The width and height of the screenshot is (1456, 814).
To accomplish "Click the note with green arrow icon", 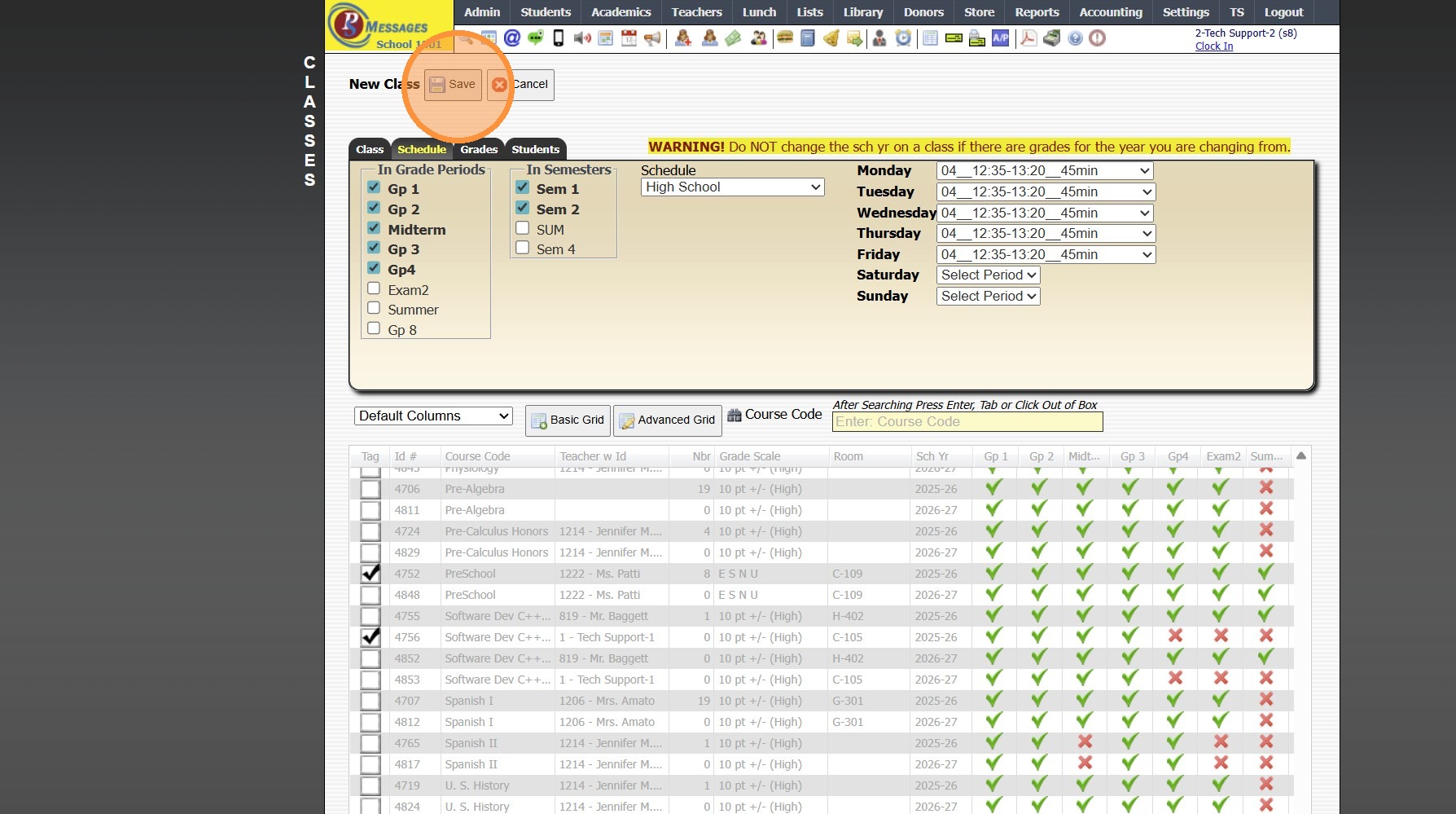I will pyautogui.click(x=855, y=38).
